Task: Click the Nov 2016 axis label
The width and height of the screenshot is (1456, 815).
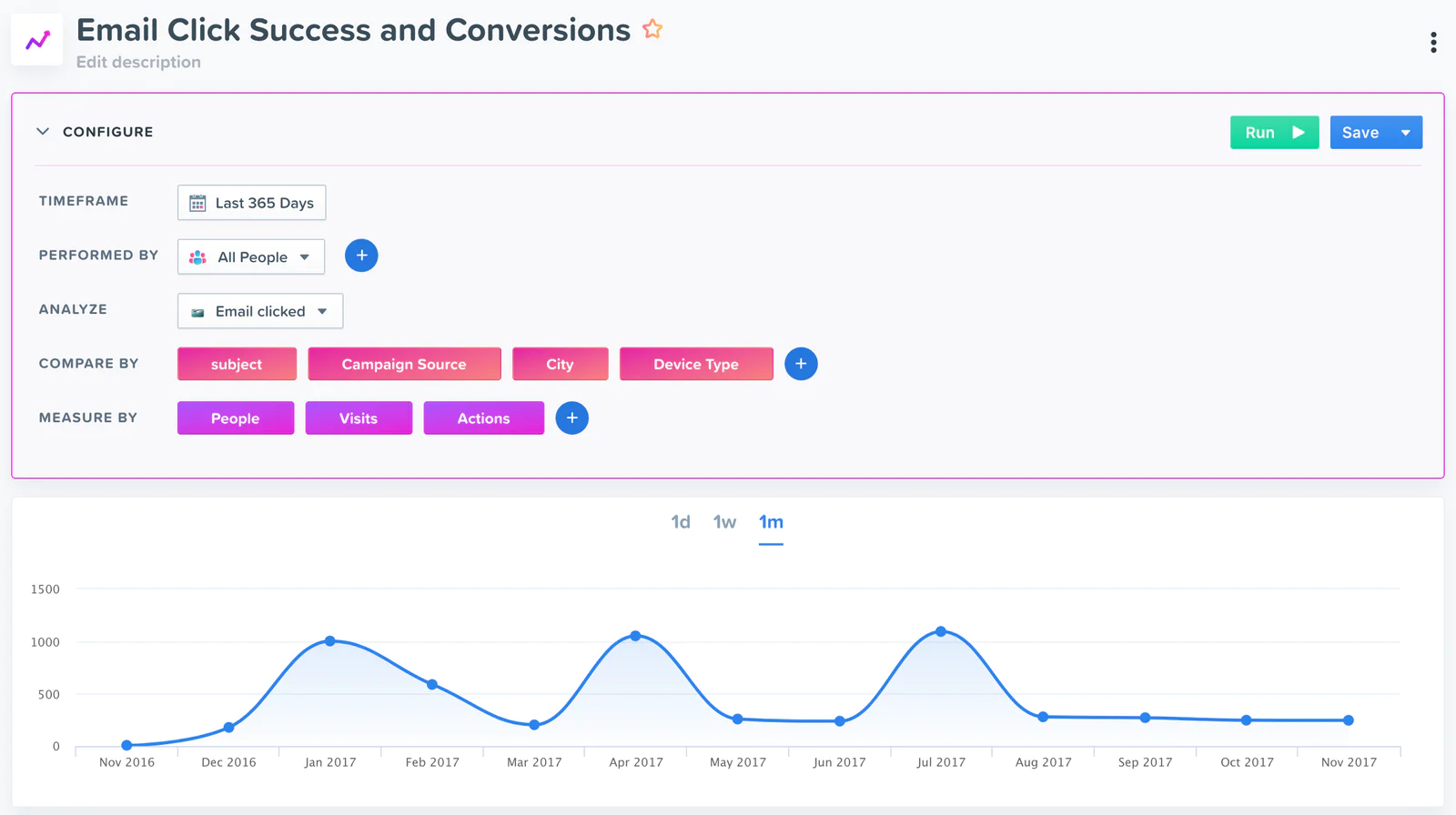Action: [126, 762]
